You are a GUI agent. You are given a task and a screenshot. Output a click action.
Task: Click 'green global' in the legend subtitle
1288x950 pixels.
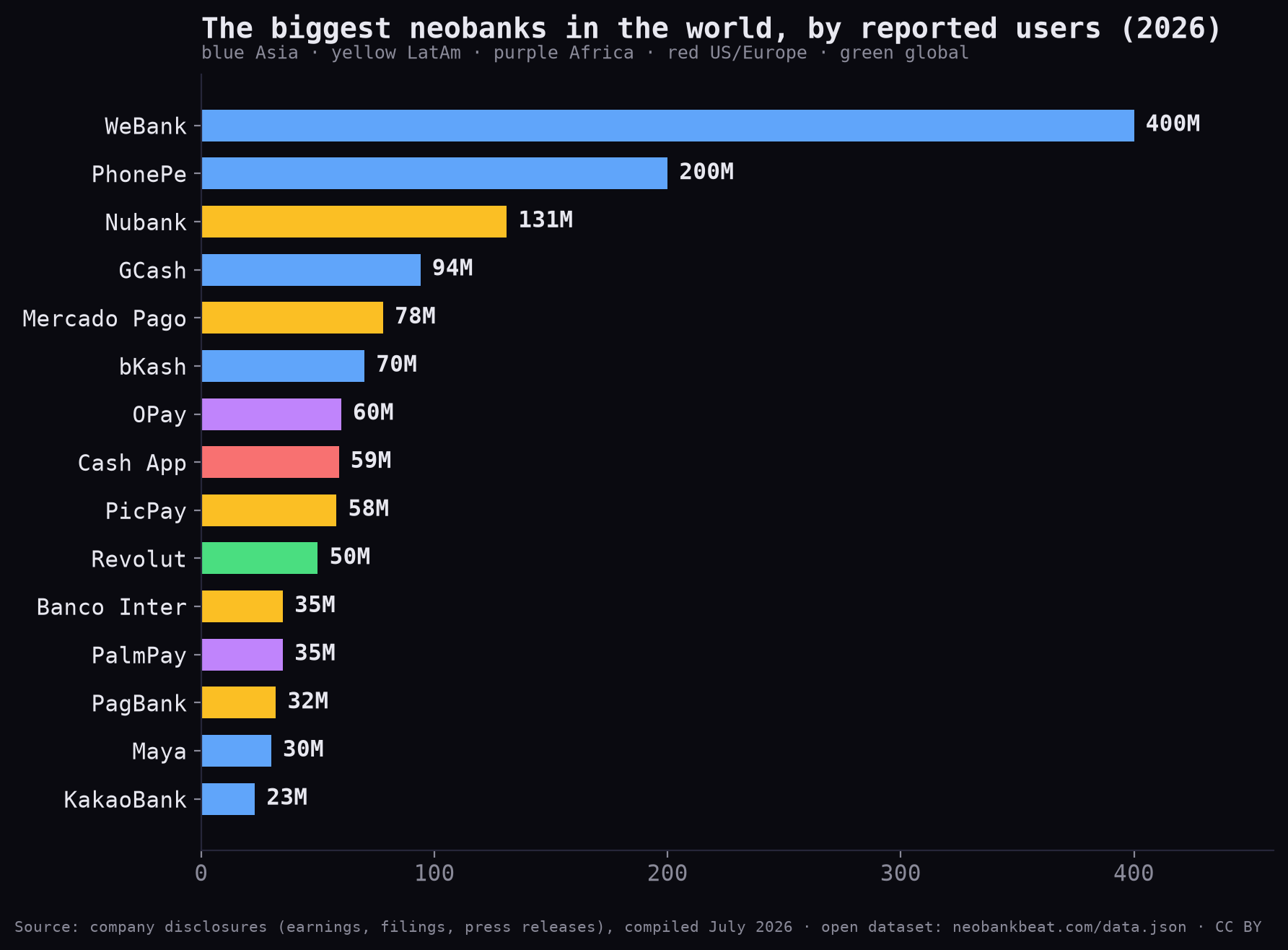click(x=904, y=53)
